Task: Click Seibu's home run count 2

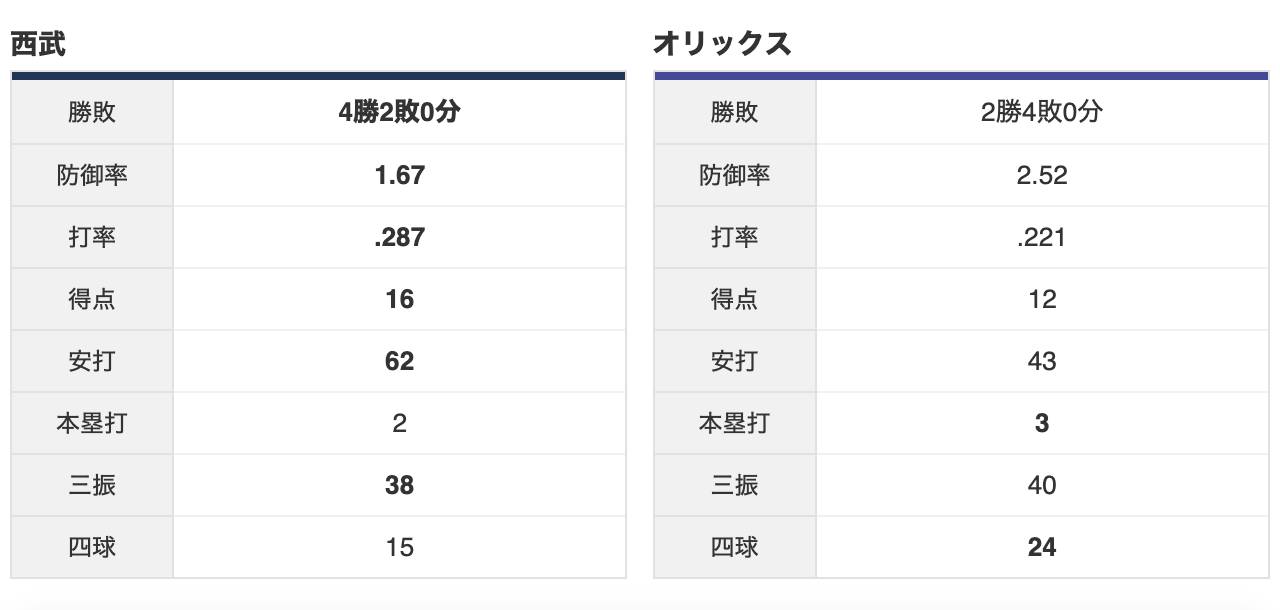Action: pyautogui.click(x=399, y=423)
